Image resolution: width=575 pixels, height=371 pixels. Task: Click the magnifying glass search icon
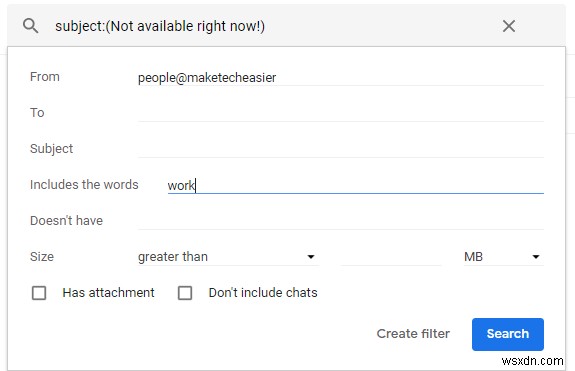coord(30,26)
